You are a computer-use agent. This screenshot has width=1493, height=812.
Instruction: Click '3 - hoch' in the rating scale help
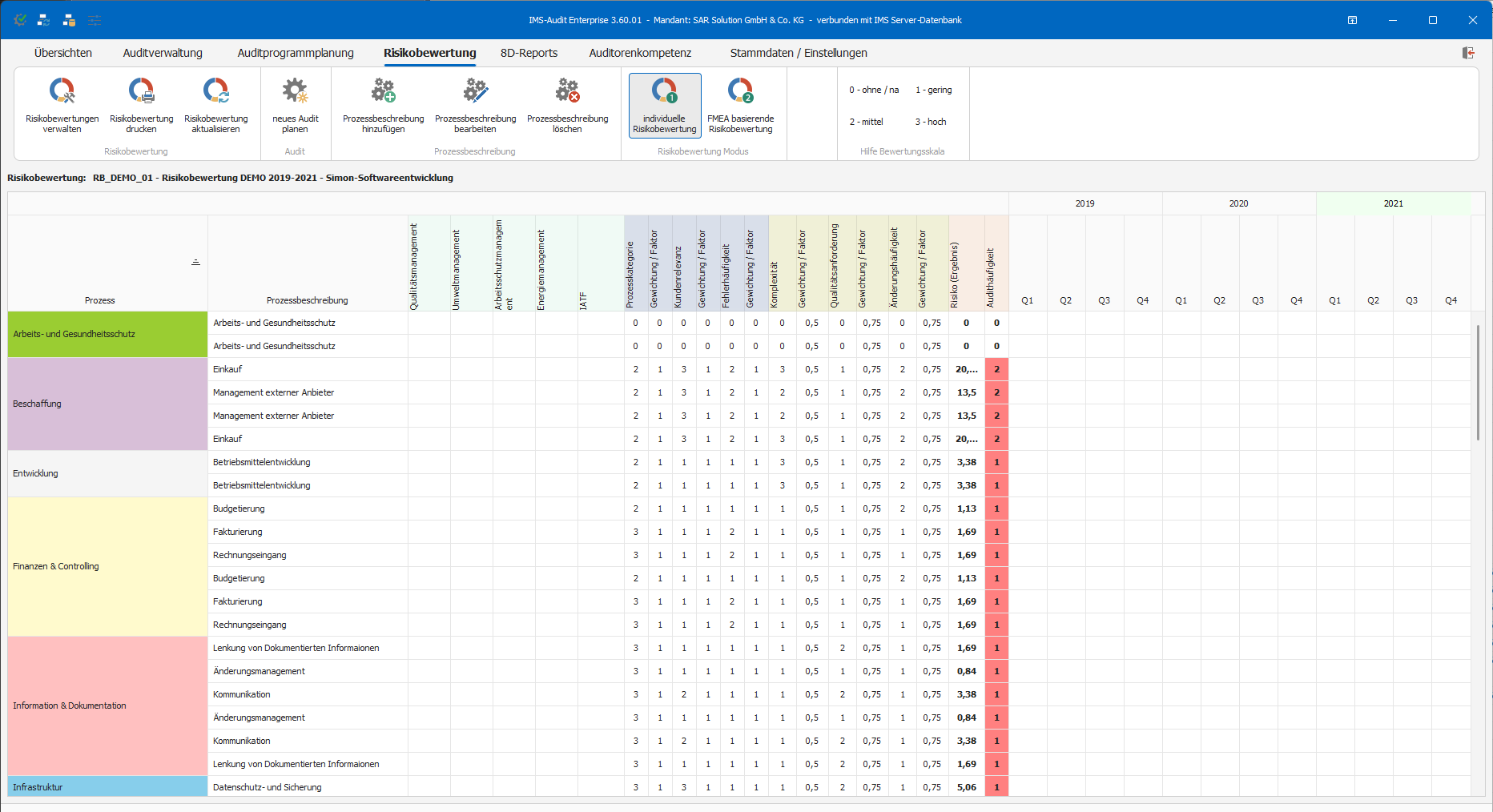(931, 122)
